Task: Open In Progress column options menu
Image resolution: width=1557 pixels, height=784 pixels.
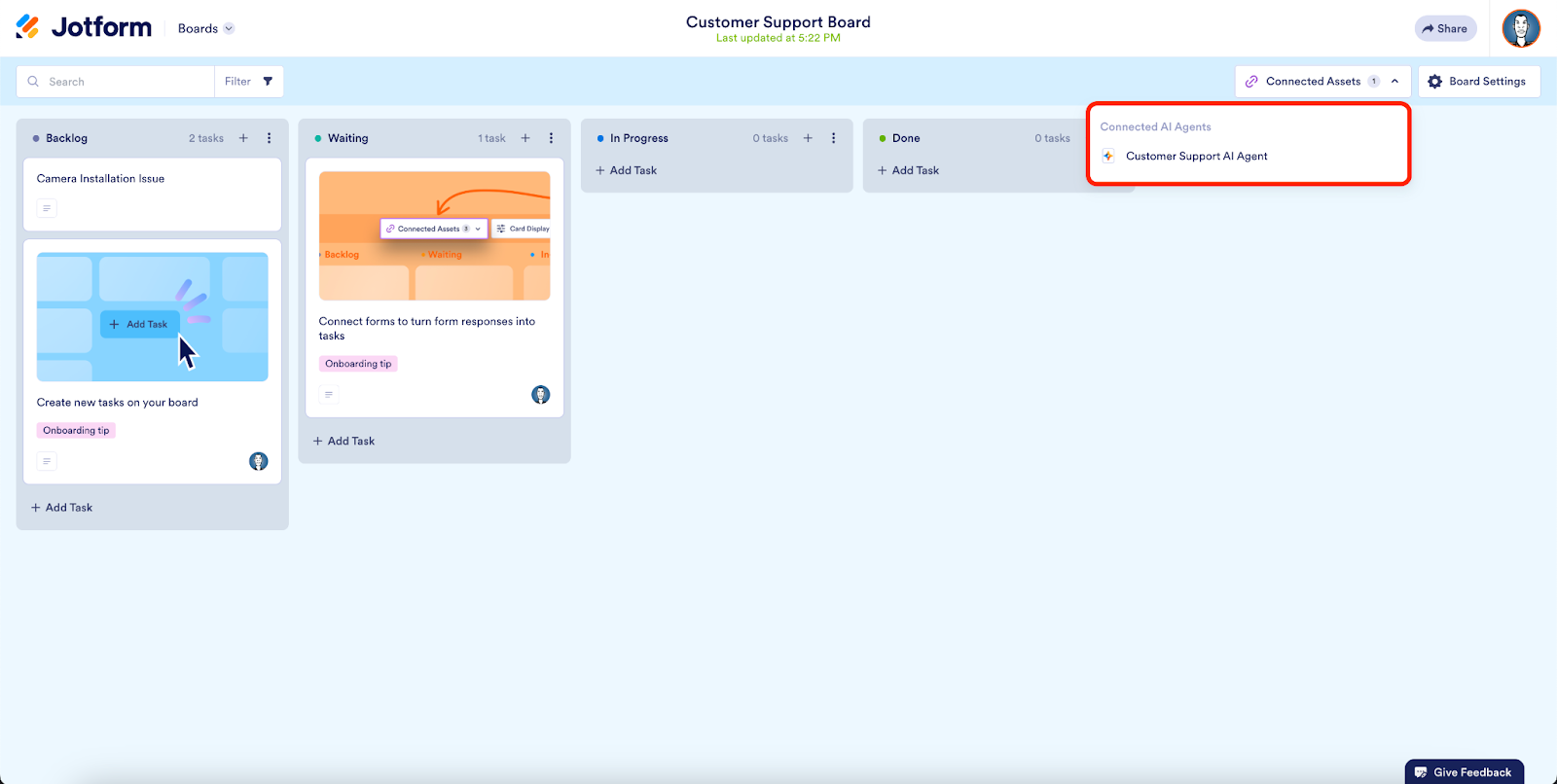Action: coord(834,138)
